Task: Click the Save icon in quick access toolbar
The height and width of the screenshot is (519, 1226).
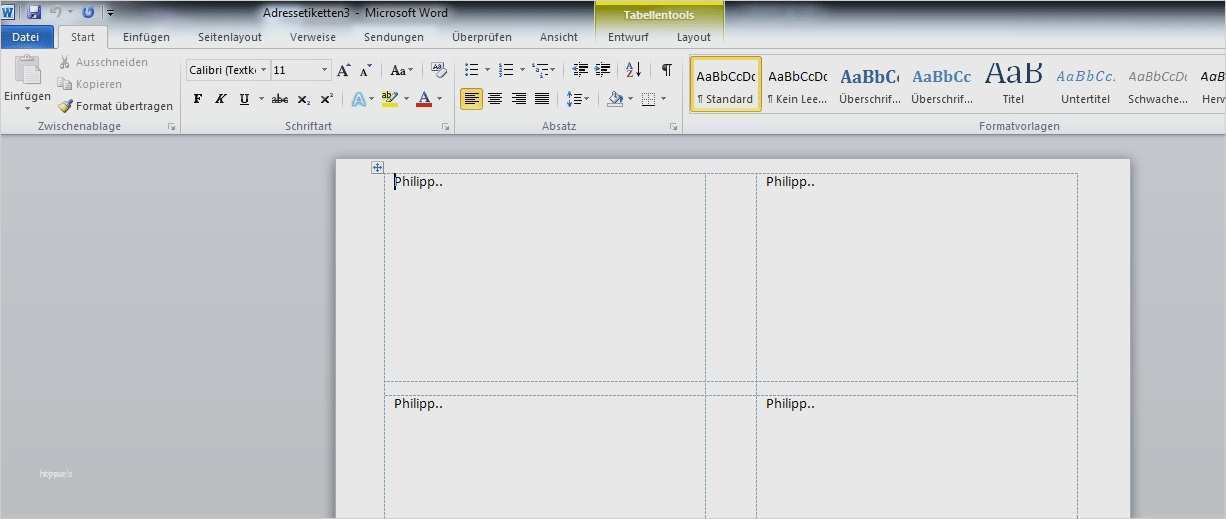Action: click(x=34, y=12)
